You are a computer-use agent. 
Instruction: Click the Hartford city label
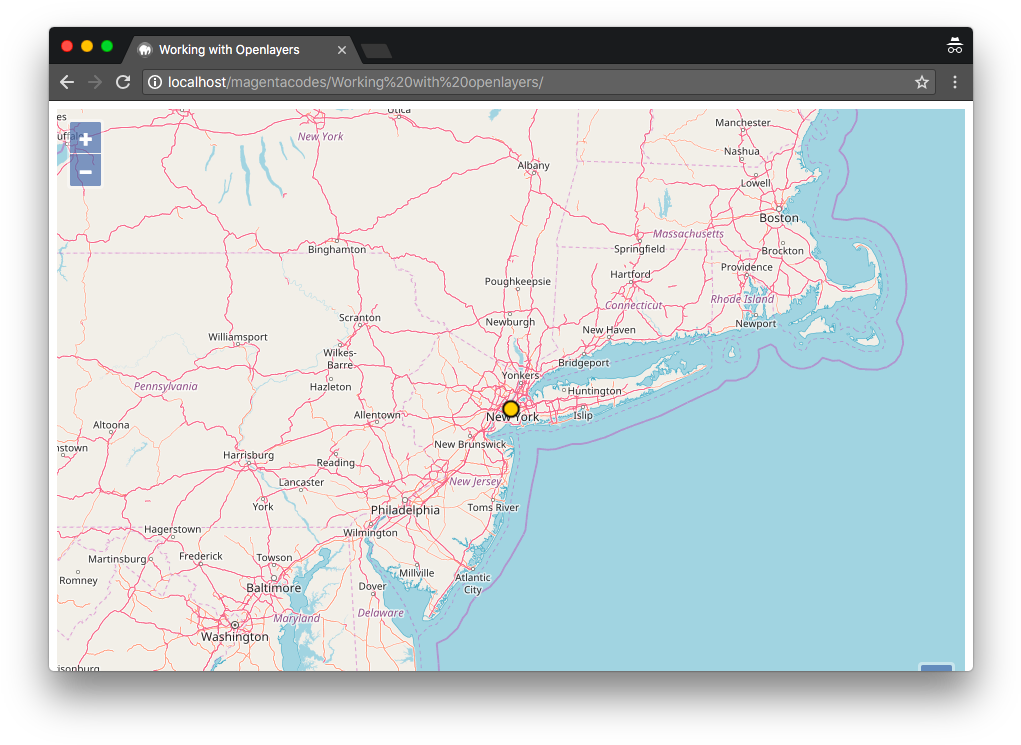[x=630, y=274]
